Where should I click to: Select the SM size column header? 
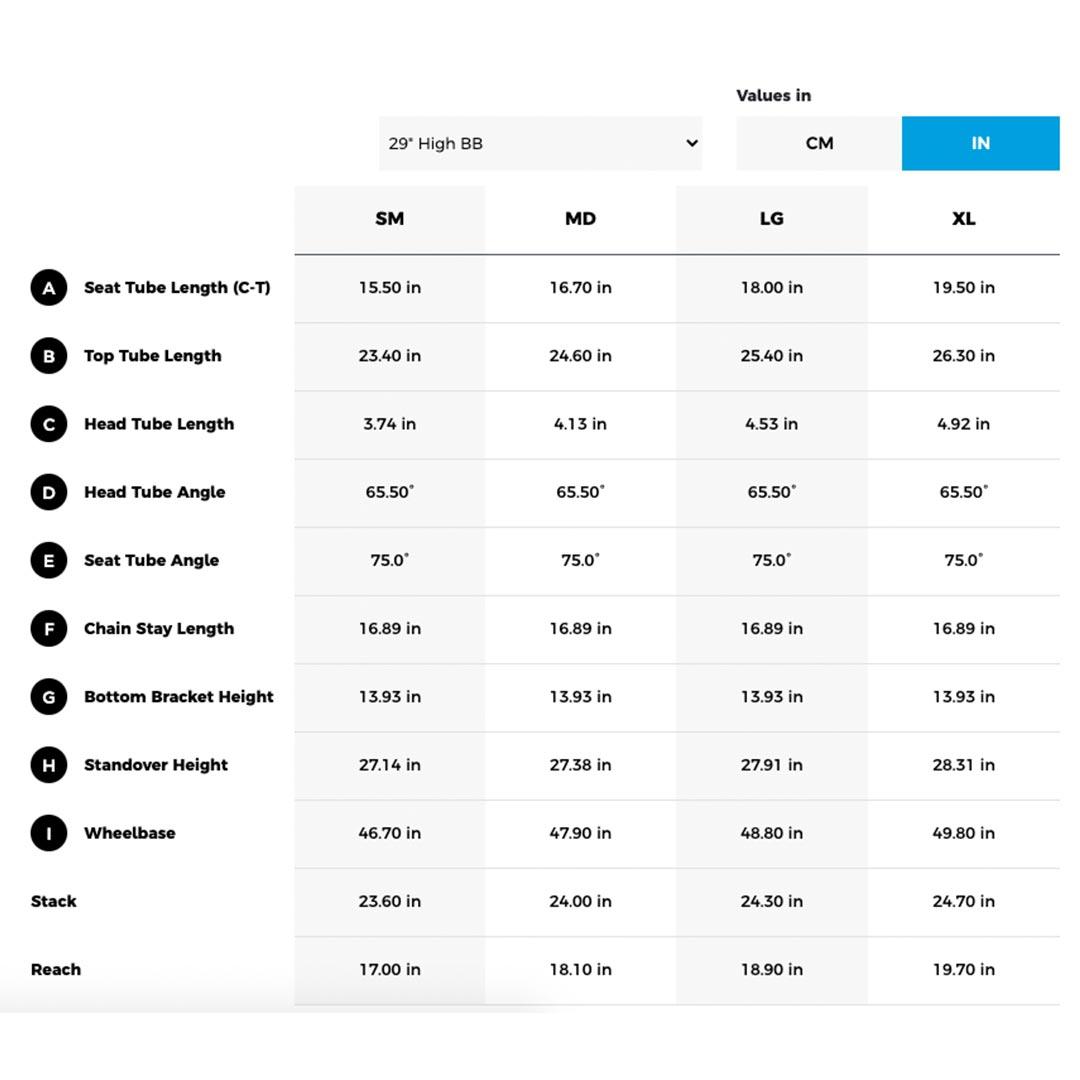[x=389, y=219]
